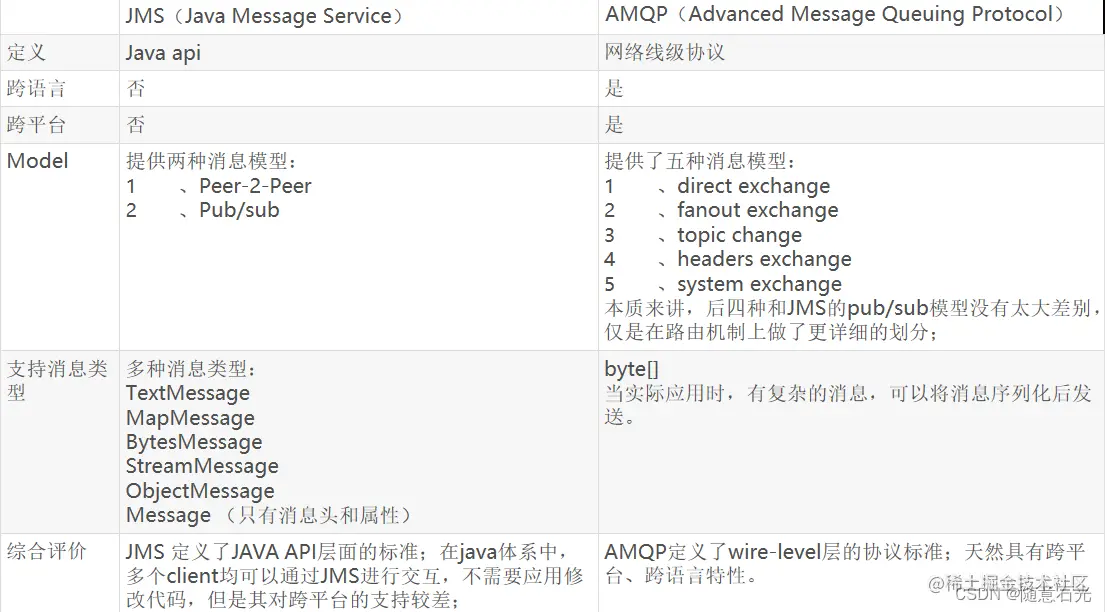Click the 'BytesMessage' entry
This screenshot has width=1107, height=612.
[x=194, y=442]
